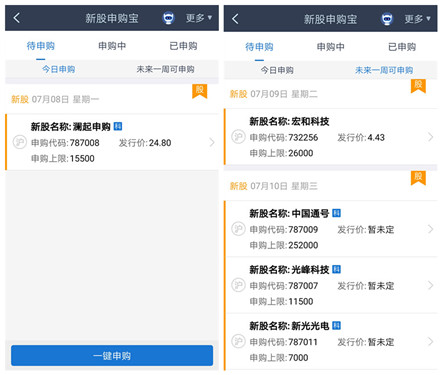Go back using right screen's back arrow
The height and width of the screenshot is (375, 442).
(235, 19)
